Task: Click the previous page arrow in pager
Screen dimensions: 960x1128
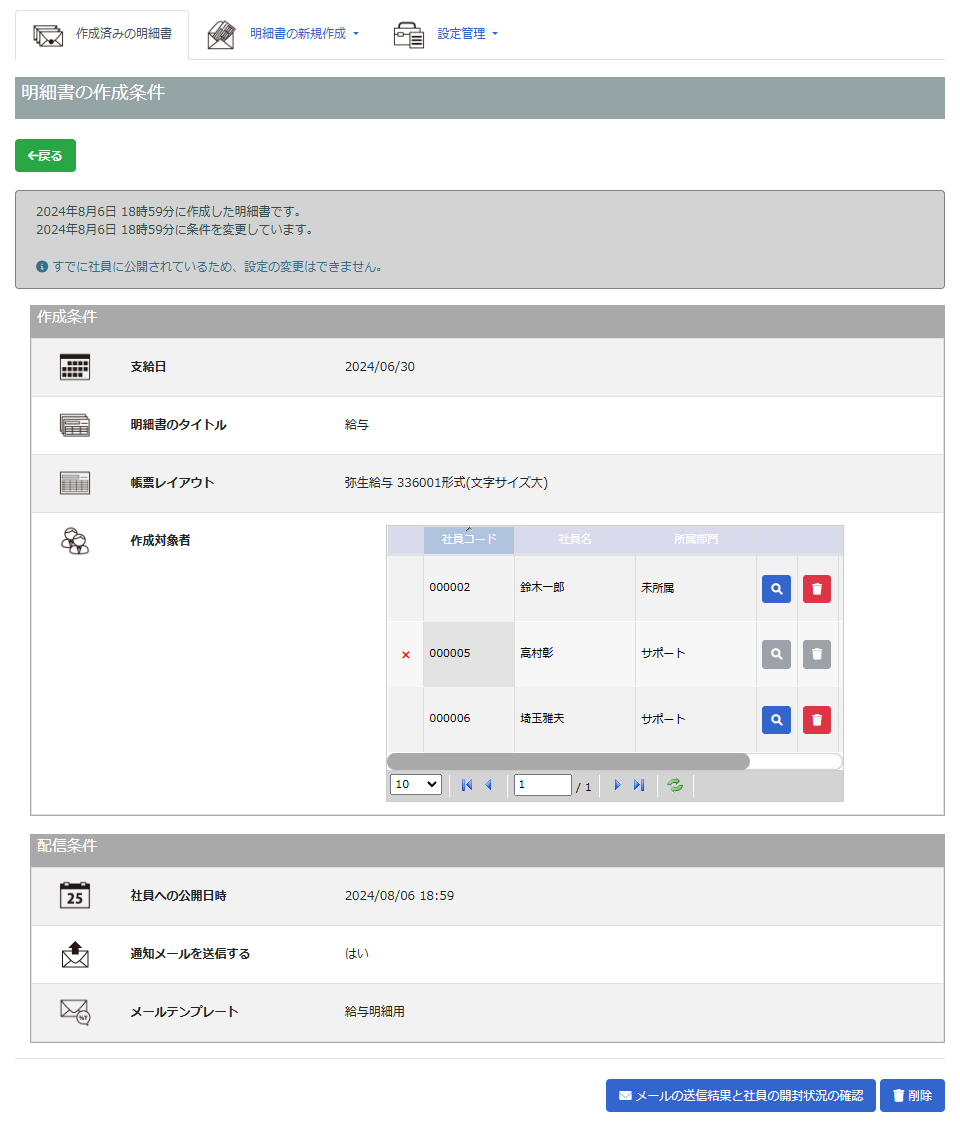Action: pos(489,785)
